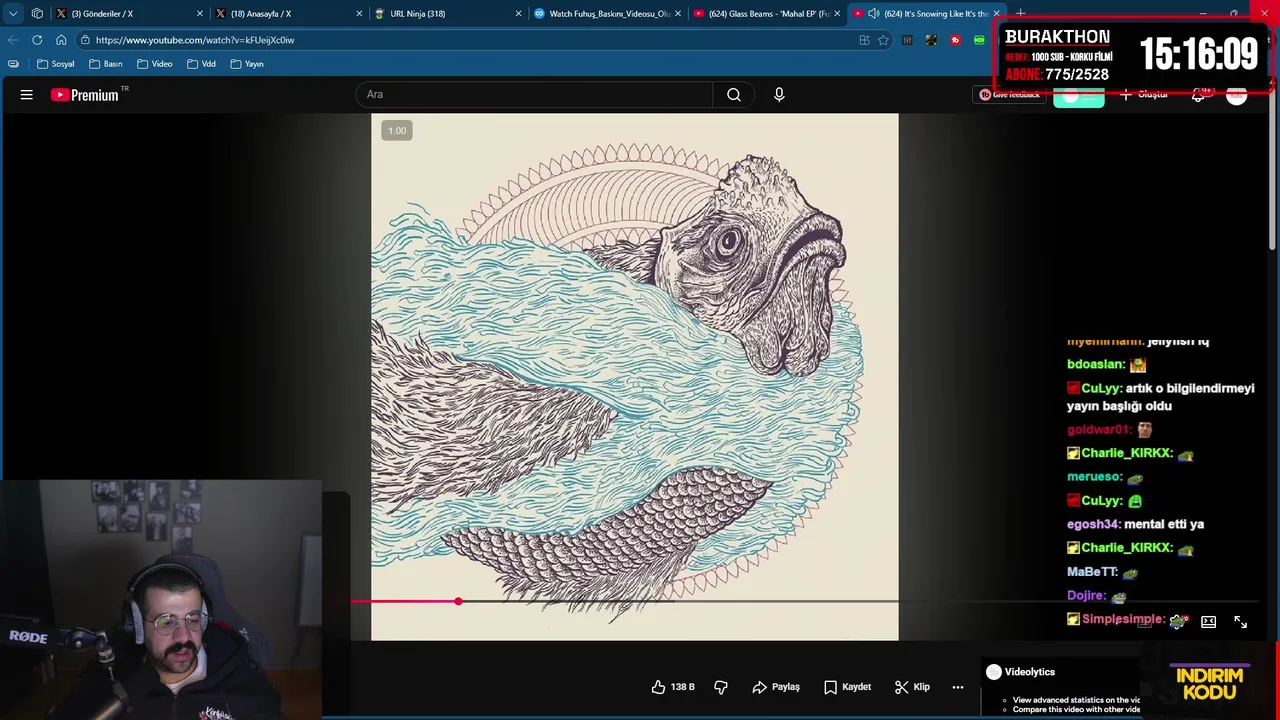Screen dimensions: 1280x720
Task: Click the browser address bar URL
Action: pyautogui.click(x=195, y=40)
